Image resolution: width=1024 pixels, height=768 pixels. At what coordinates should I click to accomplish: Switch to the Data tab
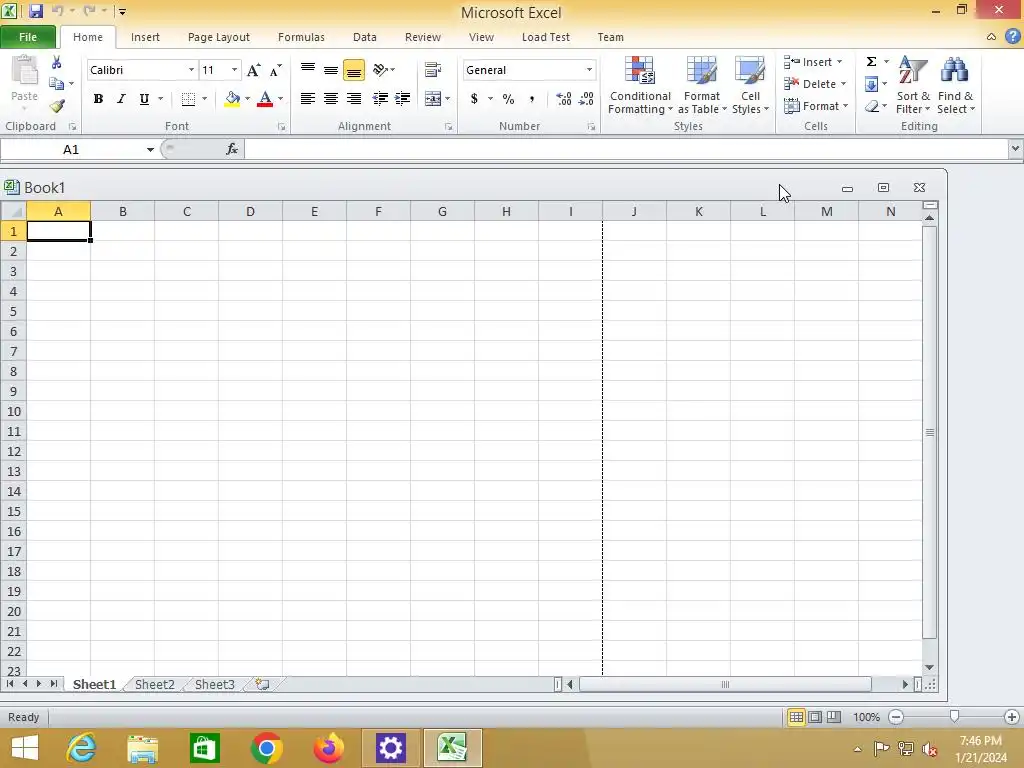tap(364, 37)
